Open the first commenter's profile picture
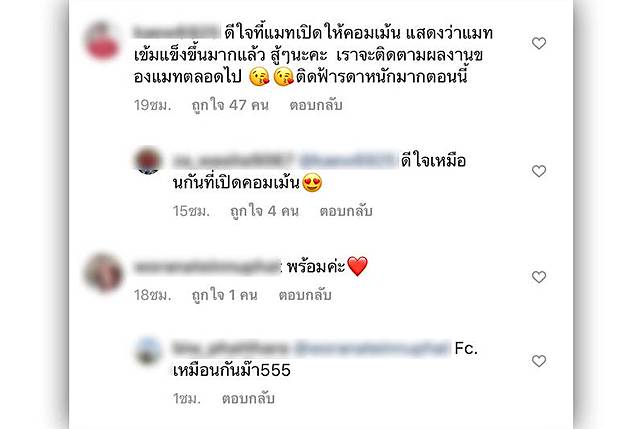The height and width of the screenshot is (429, 644). click(102, 41)
